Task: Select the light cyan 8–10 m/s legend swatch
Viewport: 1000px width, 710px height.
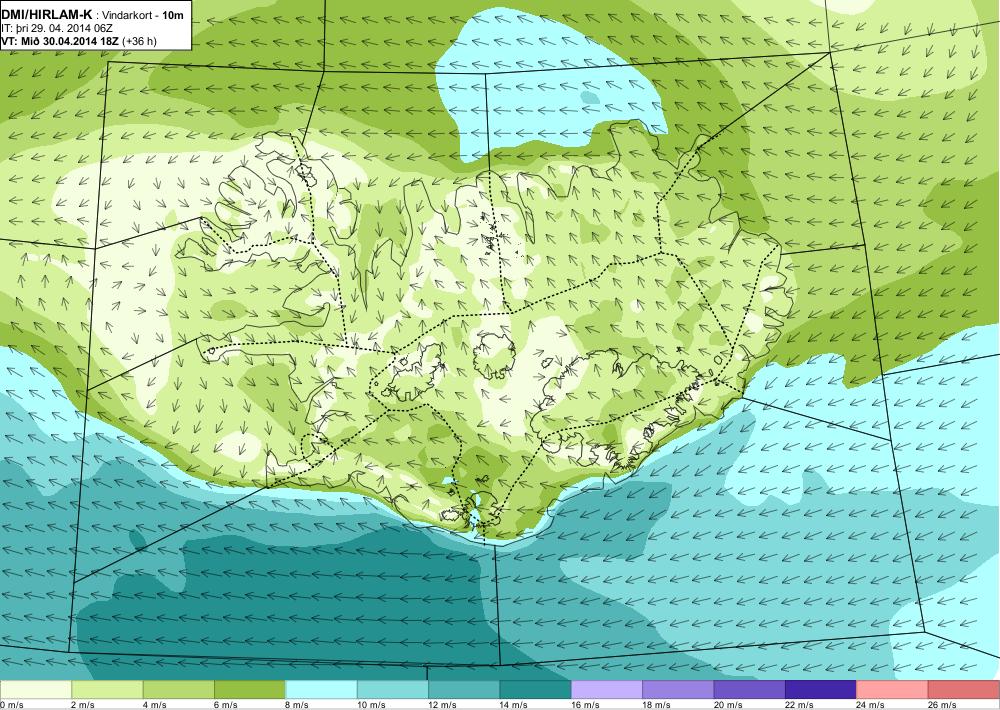Action: click(321, 690)
